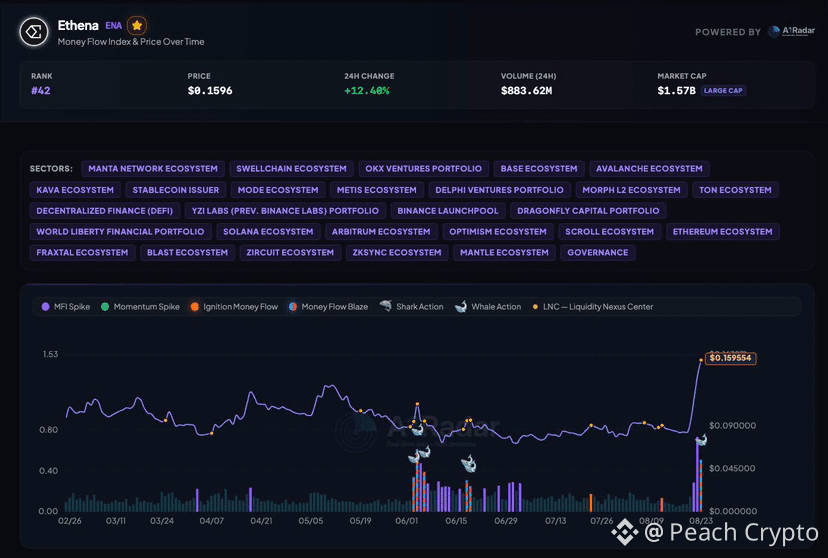This screenshot has height=558, width=828.
Task: Select the Binance Launchpool tag
Action: (448, 211)
